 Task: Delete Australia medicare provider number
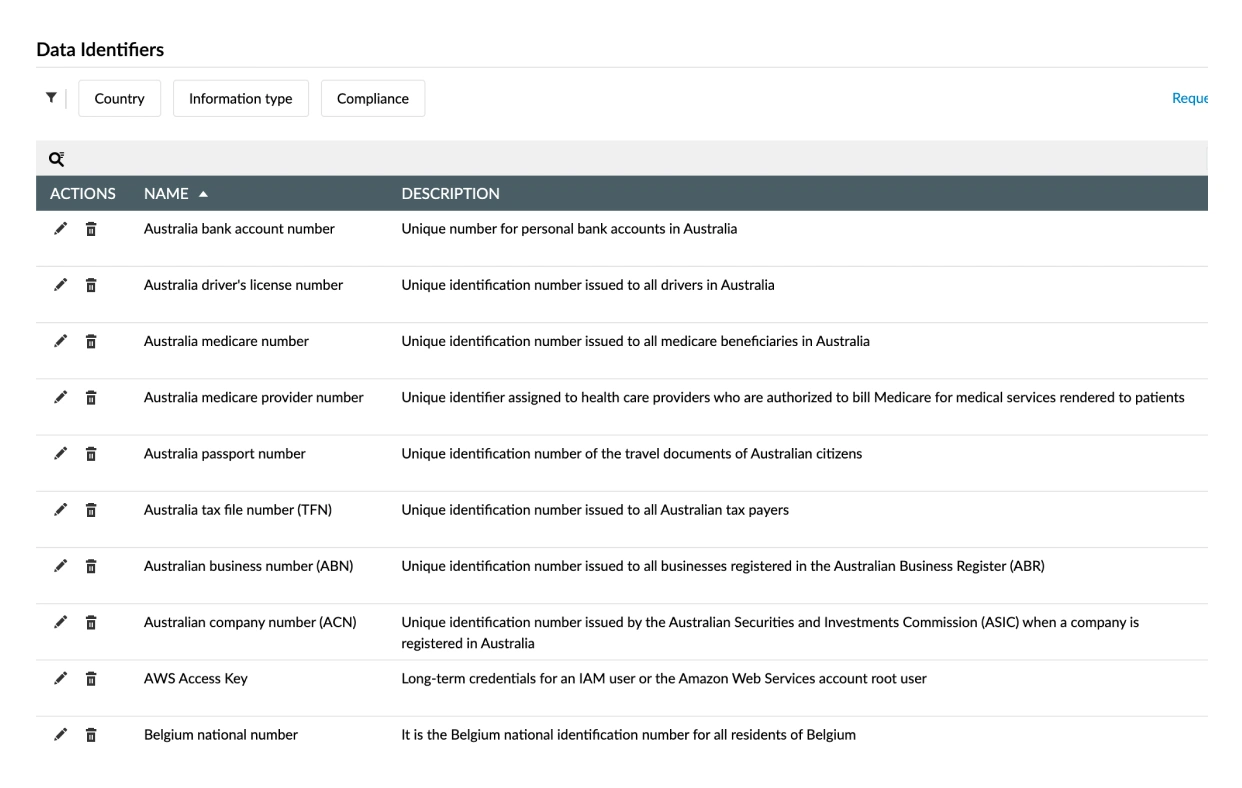click(x=90, y=398)
